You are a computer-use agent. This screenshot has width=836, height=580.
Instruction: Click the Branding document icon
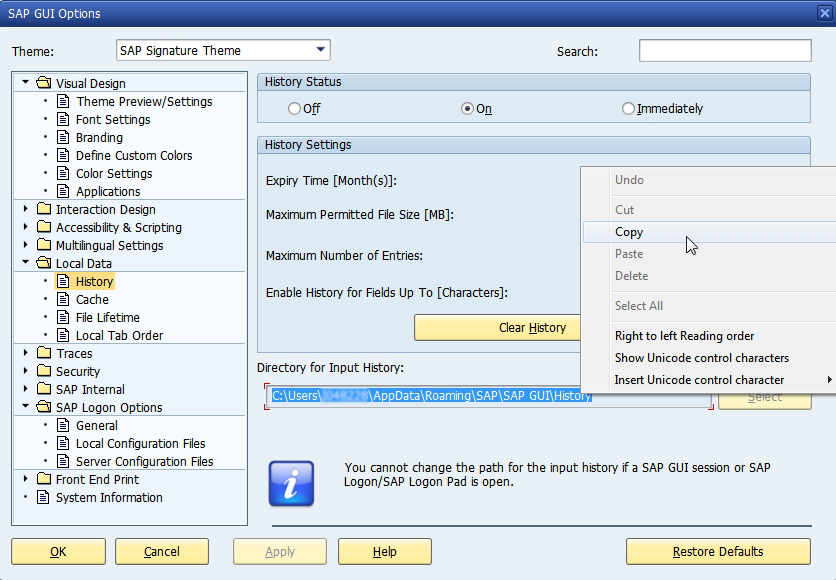[x=63, y=138]
